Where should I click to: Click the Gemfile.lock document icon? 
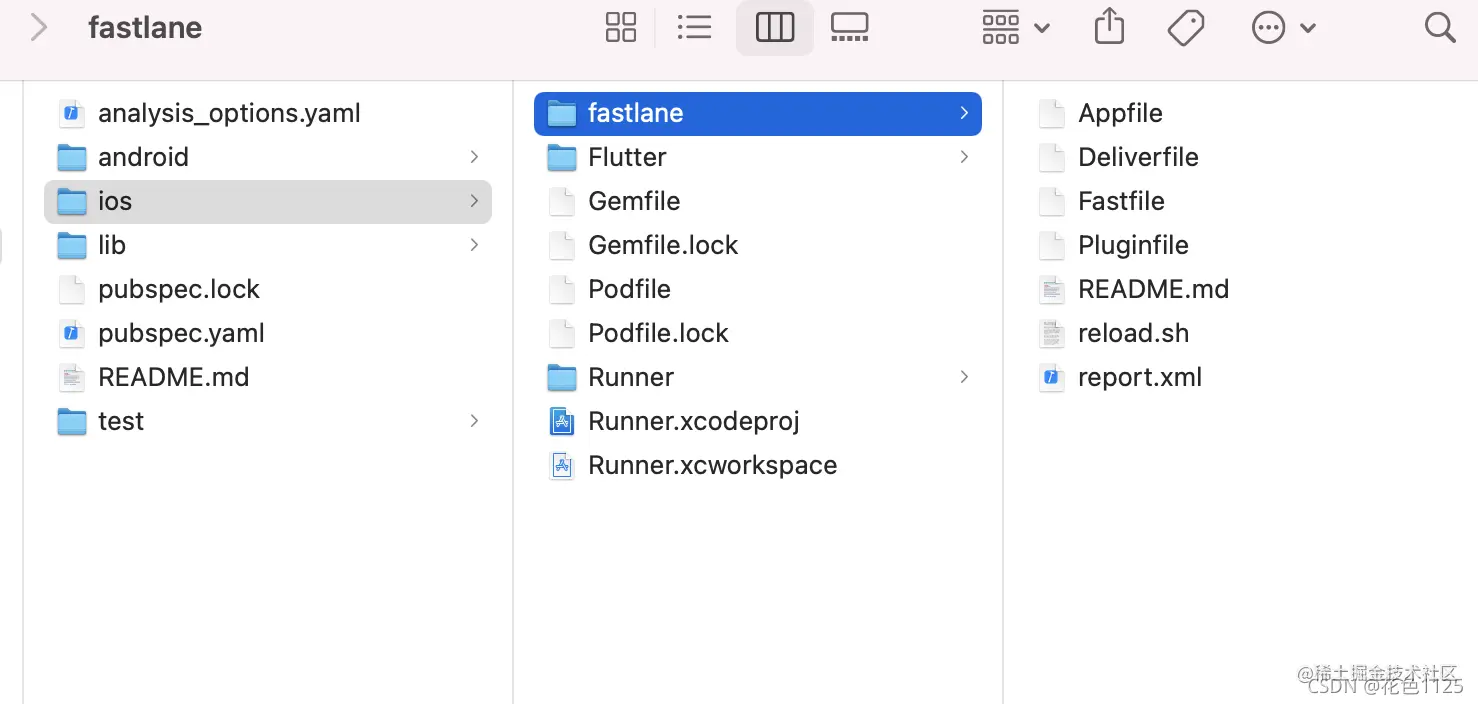(x=562, y=245)
